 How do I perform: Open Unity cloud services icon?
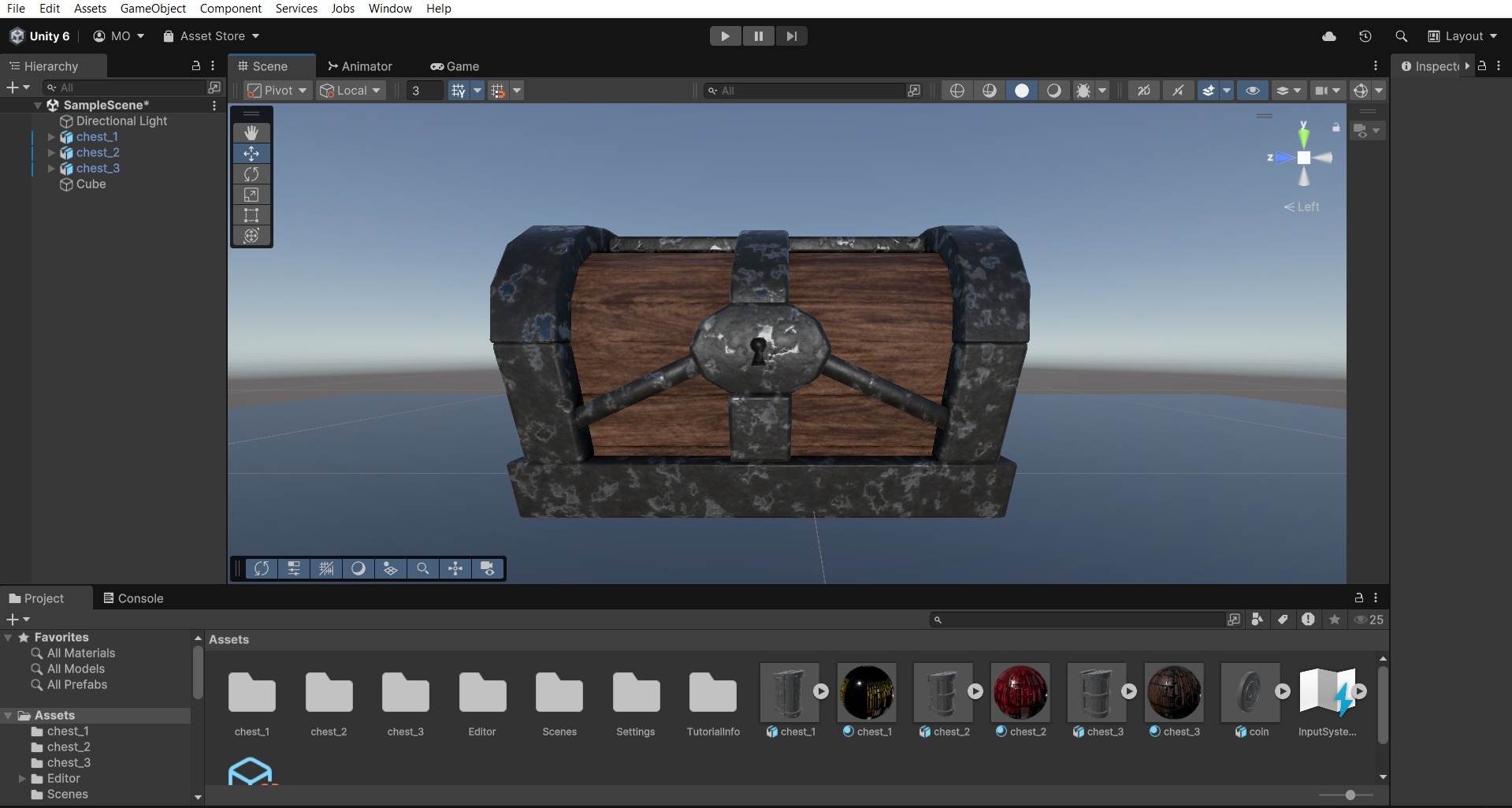click(x=1329, y=36)
